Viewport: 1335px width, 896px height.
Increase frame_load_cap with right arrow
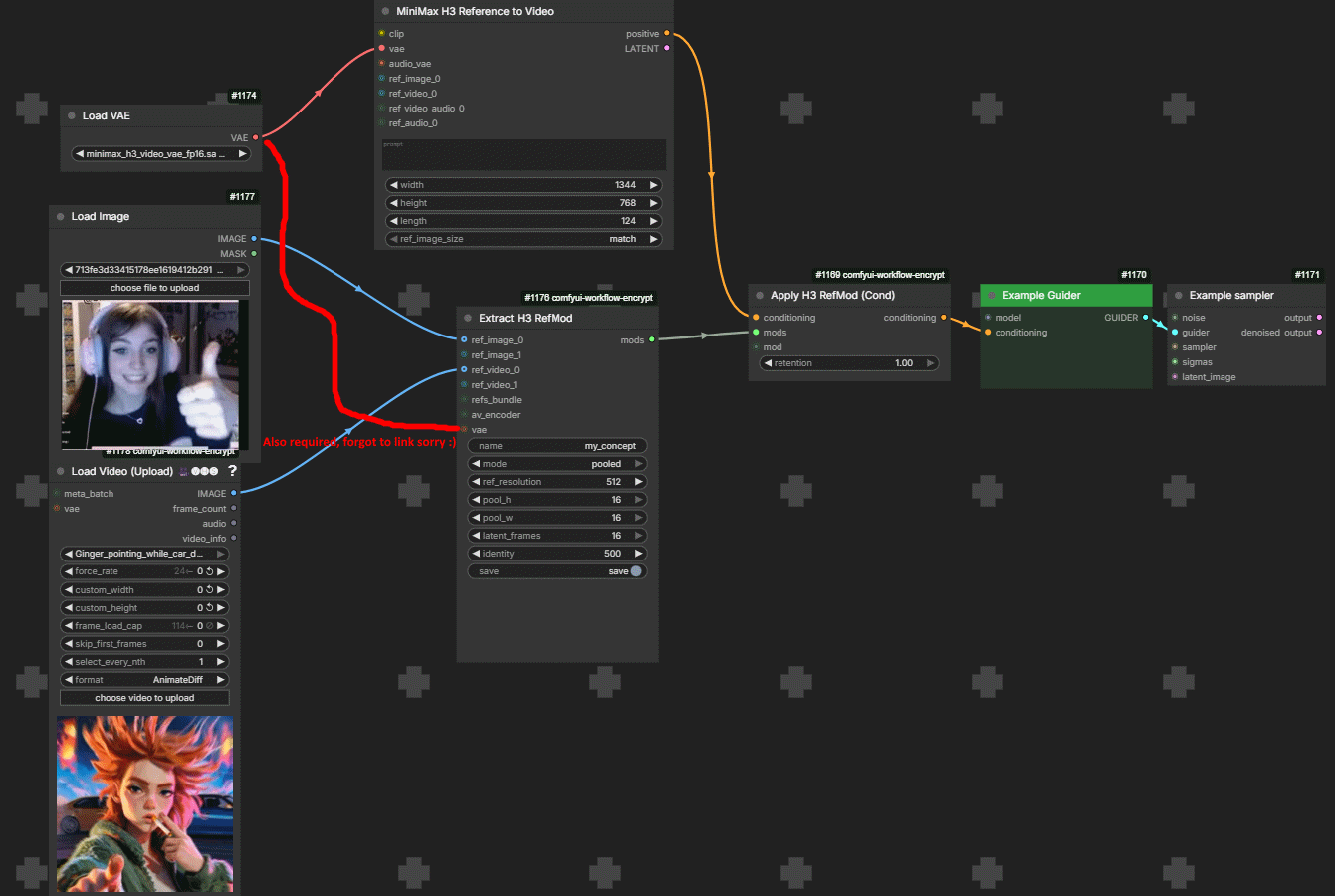(x=221, y=626)
